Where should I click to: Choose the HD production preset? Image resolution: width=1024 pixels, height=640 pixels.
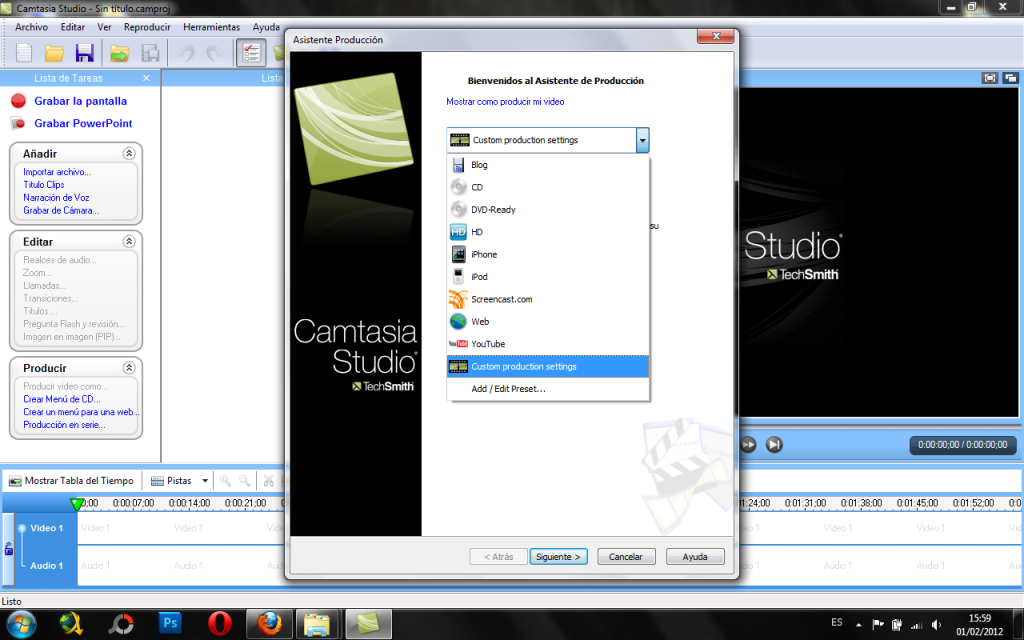point(548,232)
